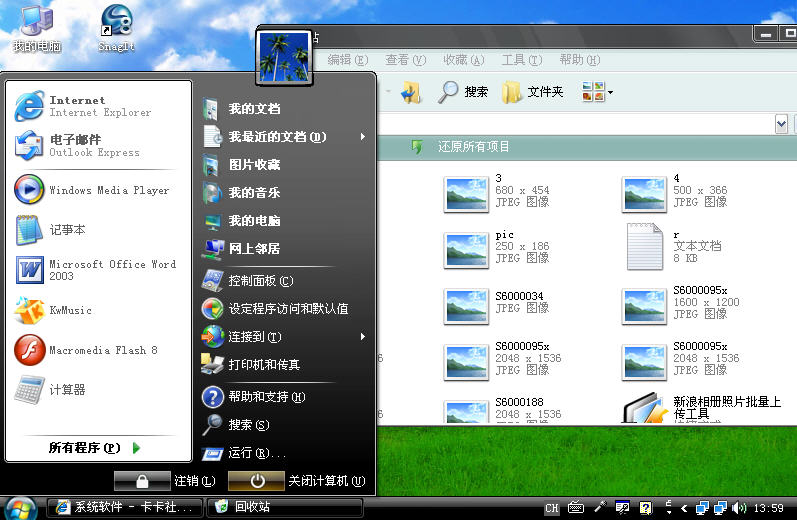Launch Microsoft Office Word 2003

[97, 270]
